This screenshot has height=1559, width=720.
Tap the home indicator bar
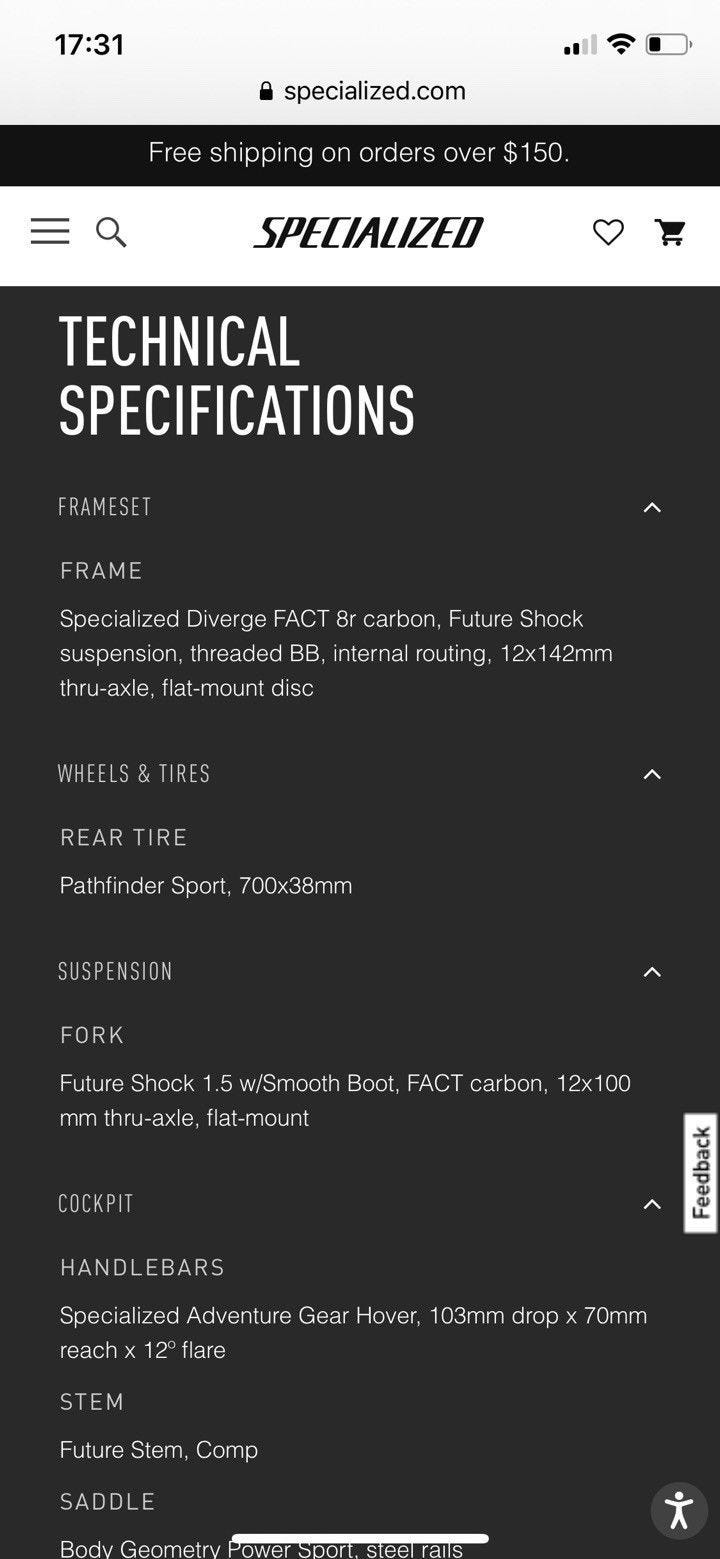[x=360, y=1539]
